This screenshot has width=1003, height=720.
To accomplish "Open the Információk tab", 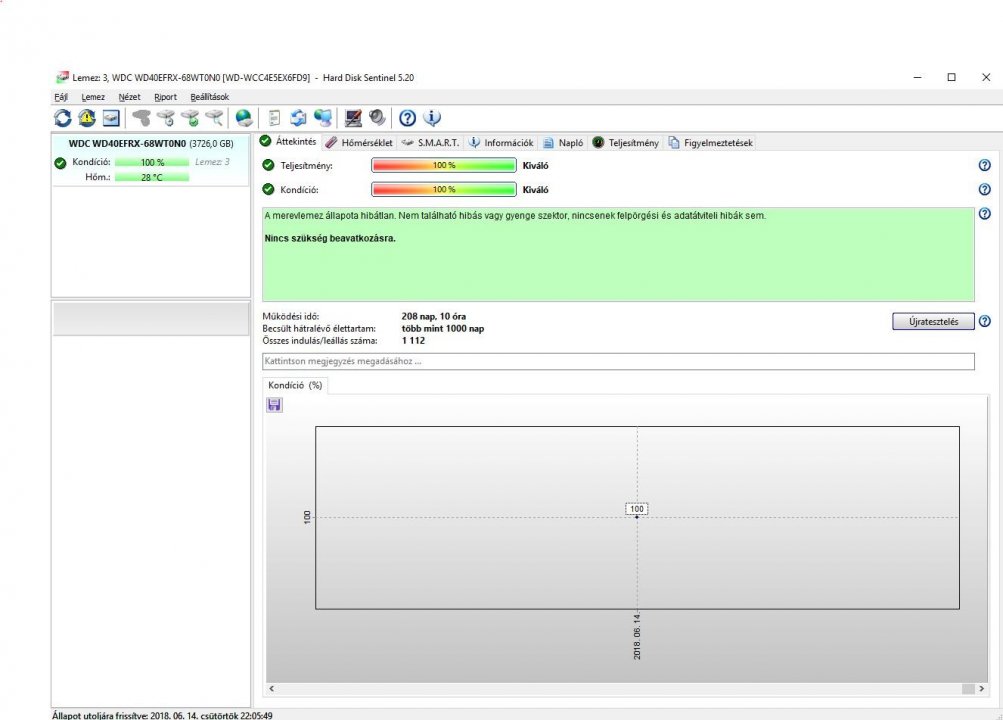I will tap(501, 143).
